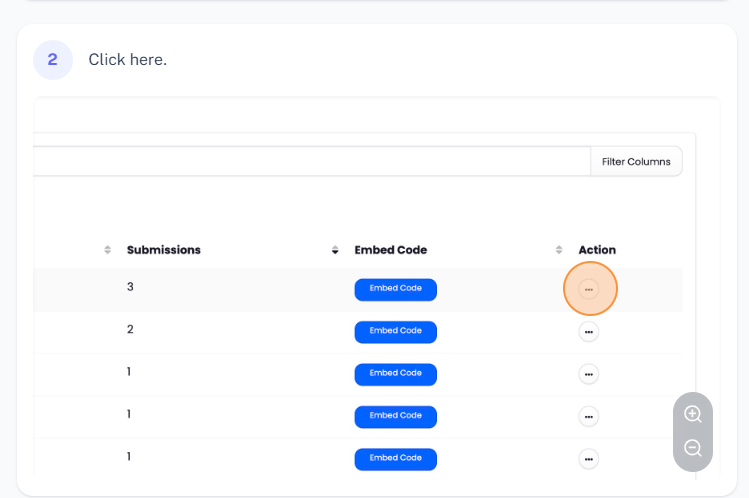Click the Submissions column header

(164, 250)
